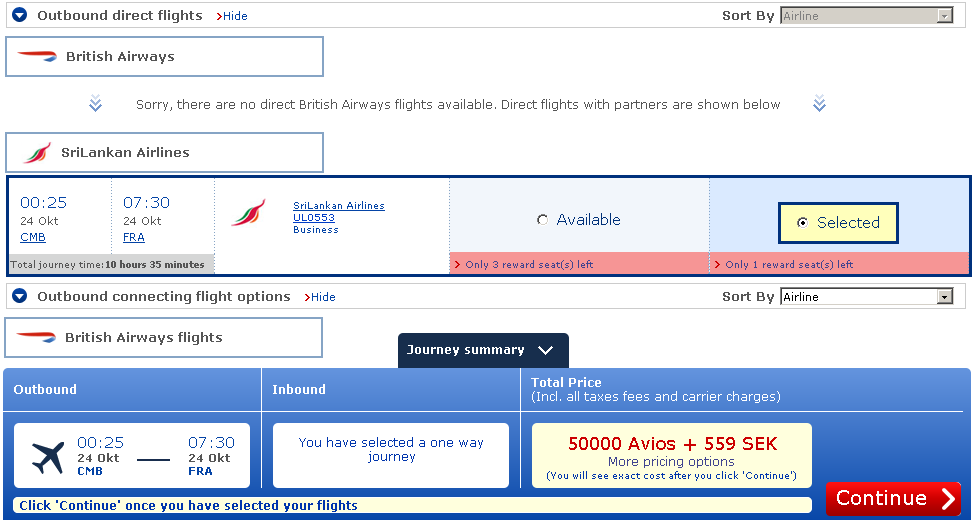
Task: Click the SriLankan Airlines header logo
Action: pyautogui.click(x=37, y=153)
